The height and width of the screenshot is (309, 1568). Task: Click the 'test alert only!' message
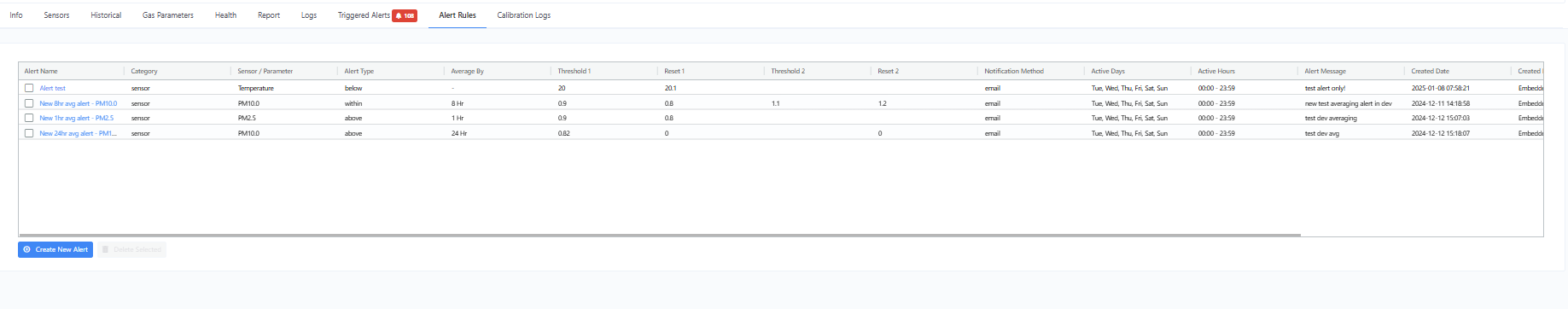pos(1325,88)
